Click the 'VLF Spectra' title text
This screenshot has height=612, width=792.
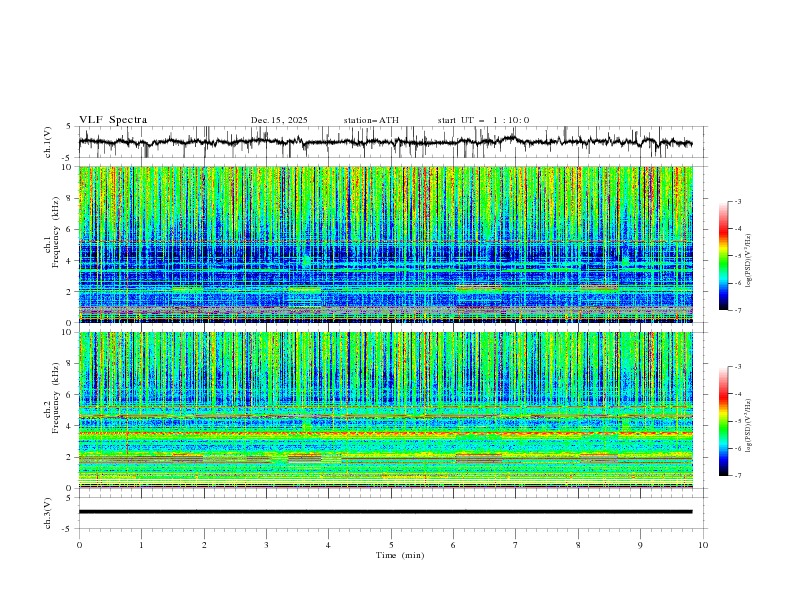pos(113,120)
